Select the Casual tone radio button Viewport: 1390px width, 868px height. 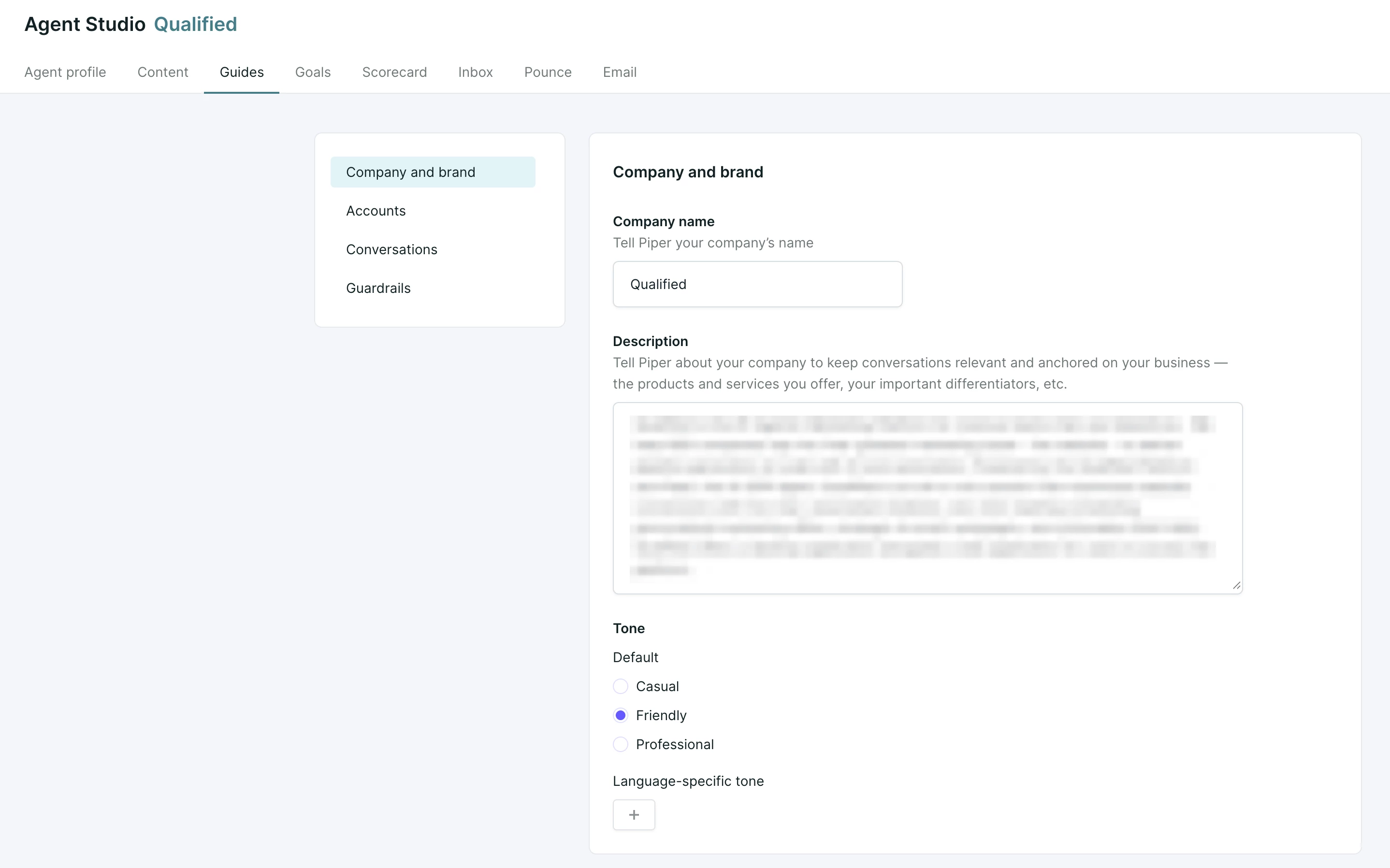pyautogui.click(x=621, y=686)
